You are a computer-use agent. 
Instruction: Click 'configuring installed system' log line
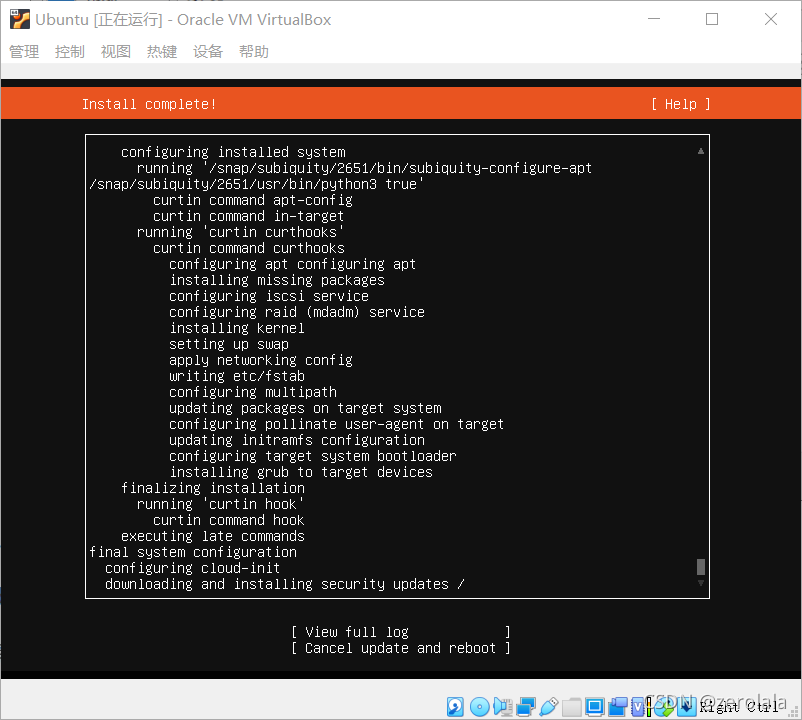[233, 152]
